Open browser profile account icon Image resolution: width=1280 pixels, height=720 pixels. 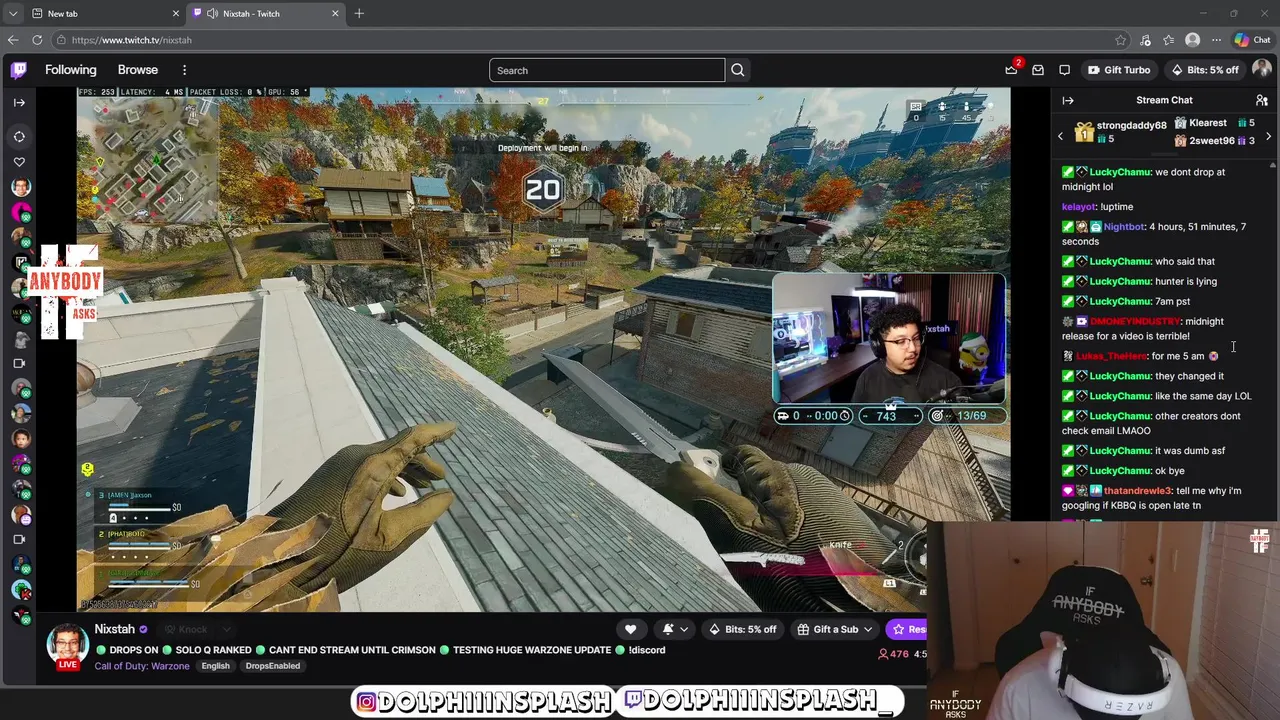[x=1192, y=40]
